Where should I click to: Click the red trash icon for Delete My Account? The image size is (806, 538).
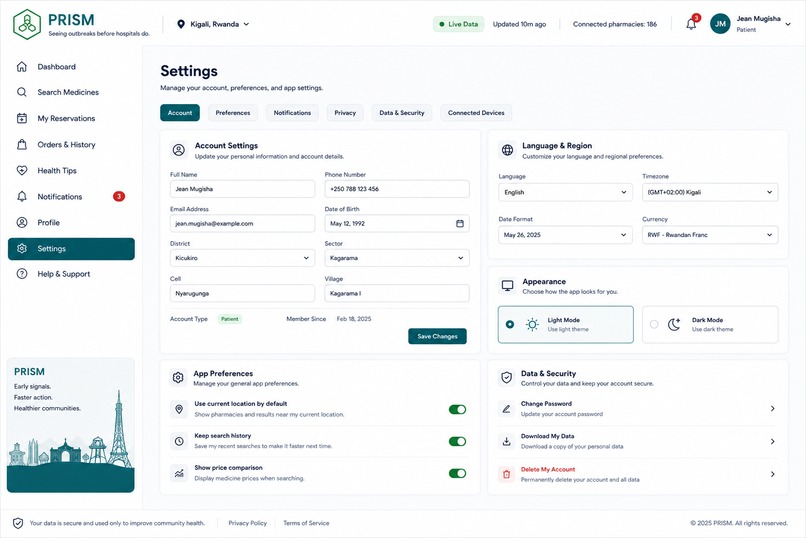coord(506,474)
